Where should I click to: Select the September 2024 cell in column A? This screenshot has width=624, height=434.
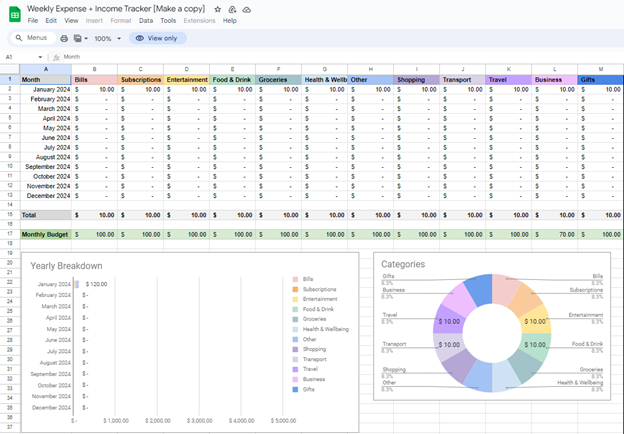pos(46,167)
